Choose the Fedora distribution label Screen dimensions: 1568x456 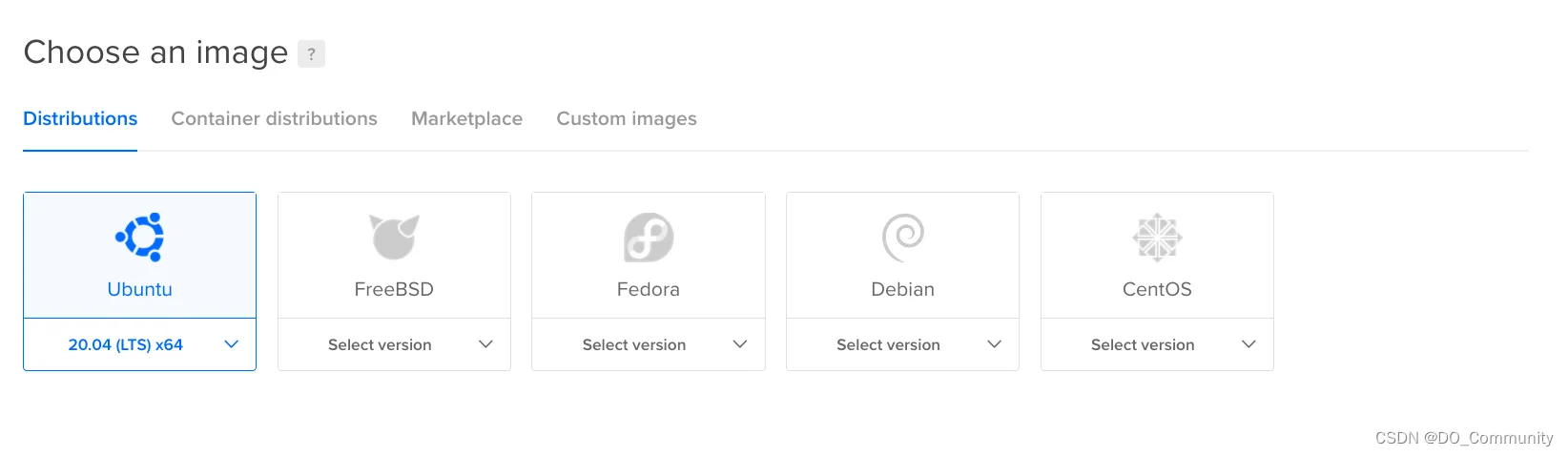pyautogui.click(x=649, y=289)
